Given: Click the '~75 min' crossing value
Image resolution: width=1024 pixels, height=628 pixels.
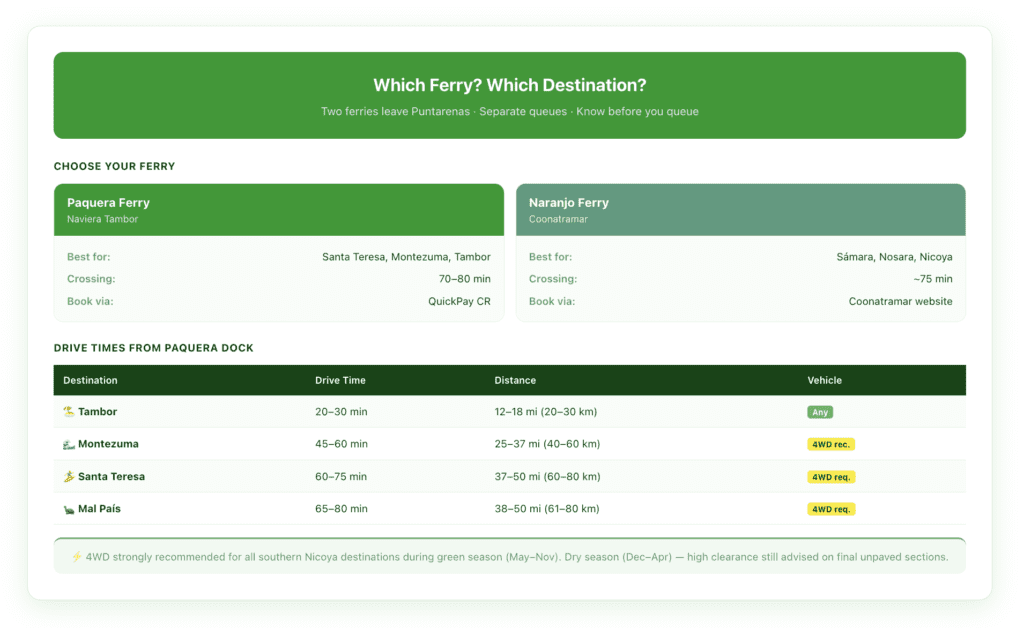Looking at the screenshot, I should click(x=933, y=279).
